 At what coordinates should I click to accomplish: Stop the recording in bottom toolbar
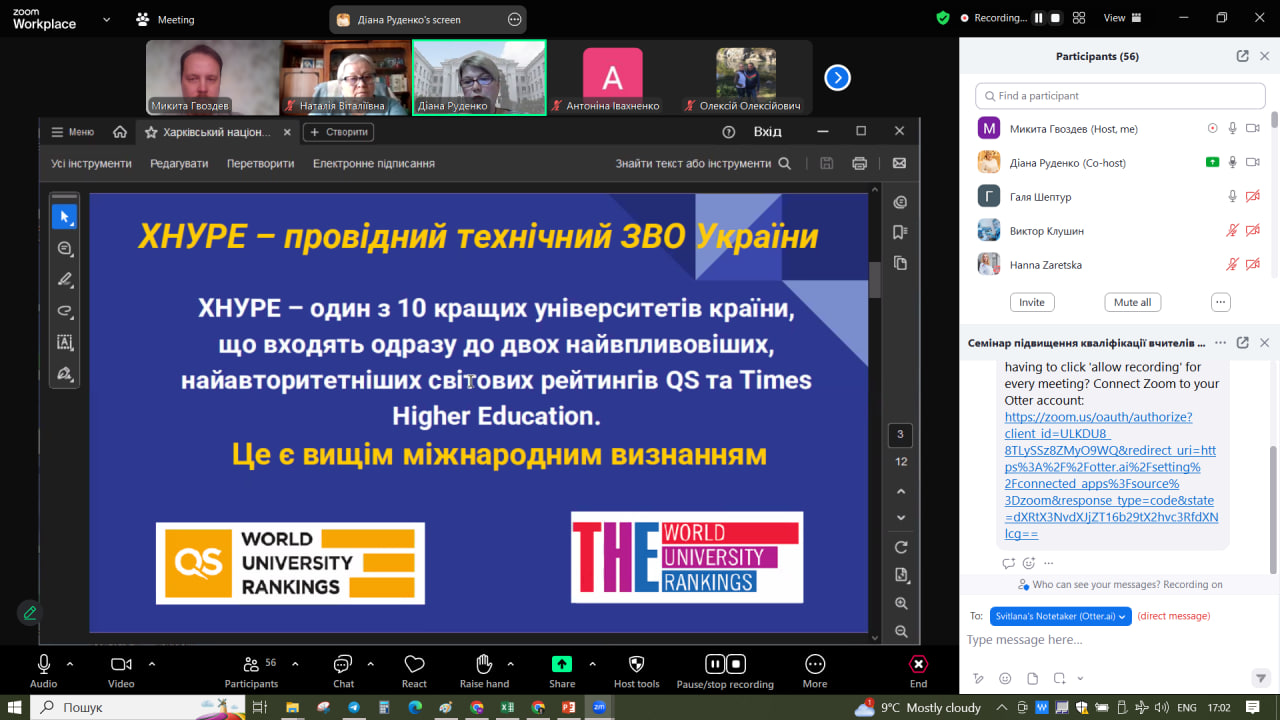pos(736,664)
